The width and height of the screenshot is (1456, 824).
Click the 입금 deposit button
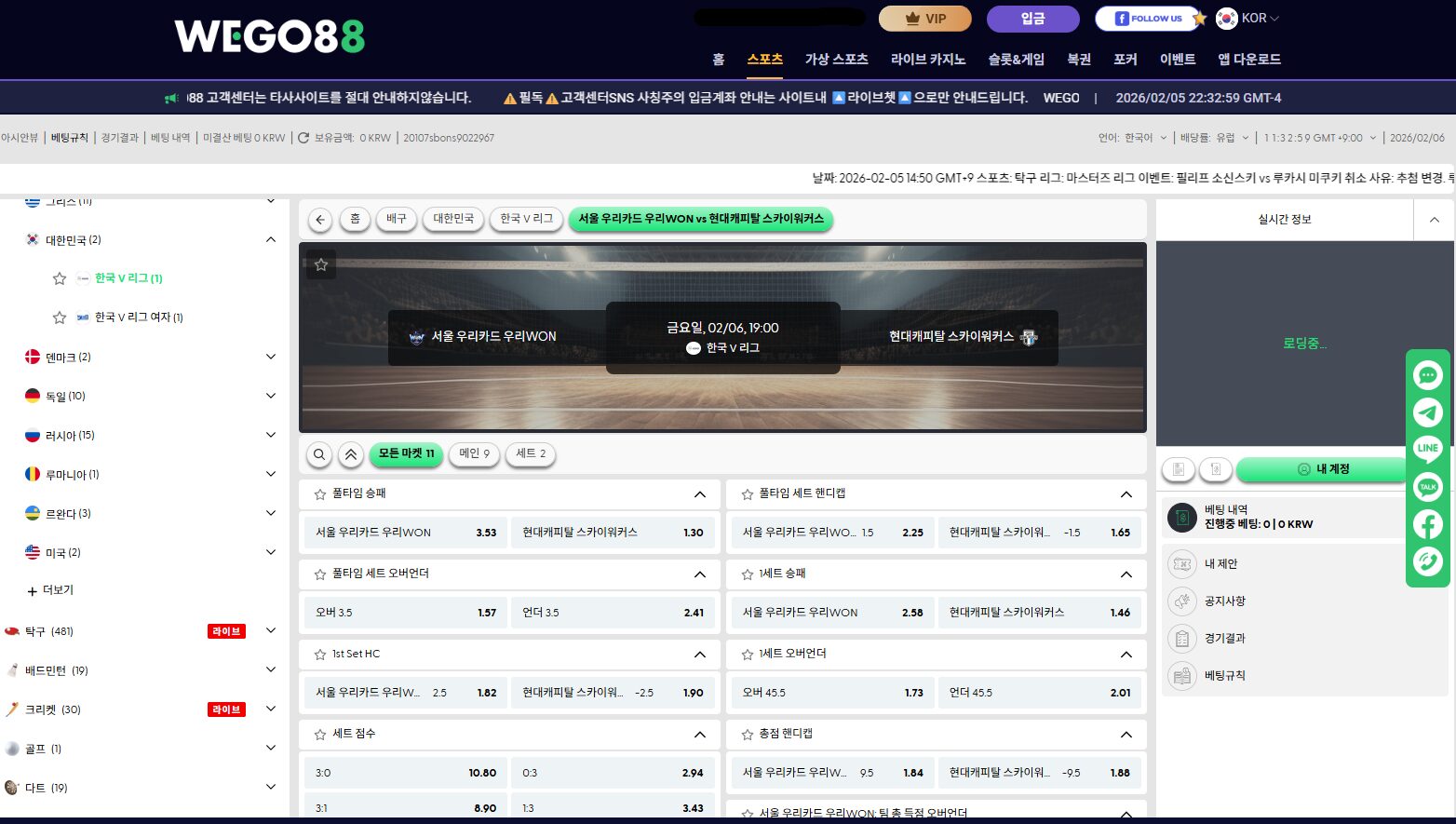(1032, 19)
